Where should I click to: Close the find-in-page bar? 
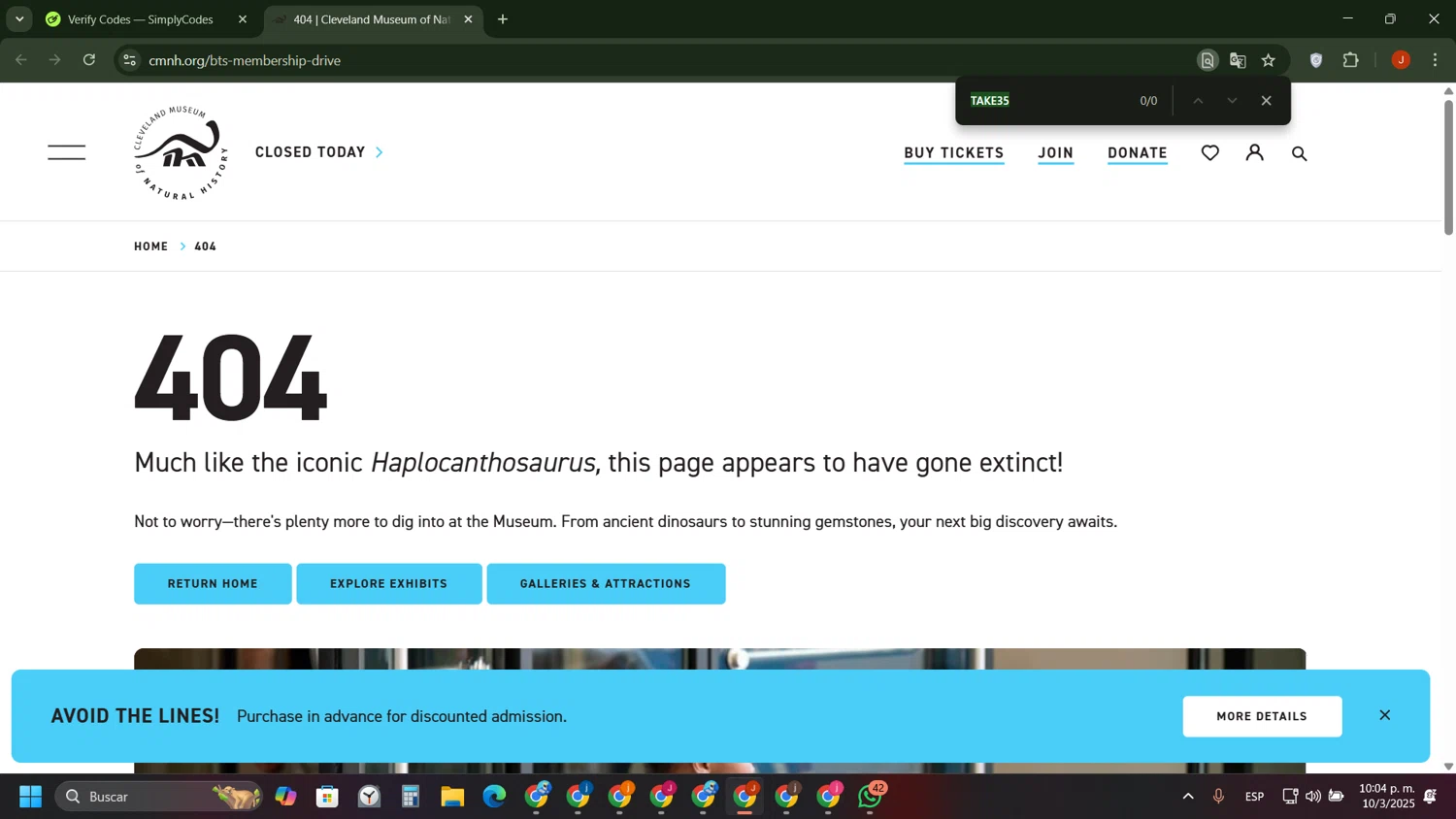[x=1266, y=101]
